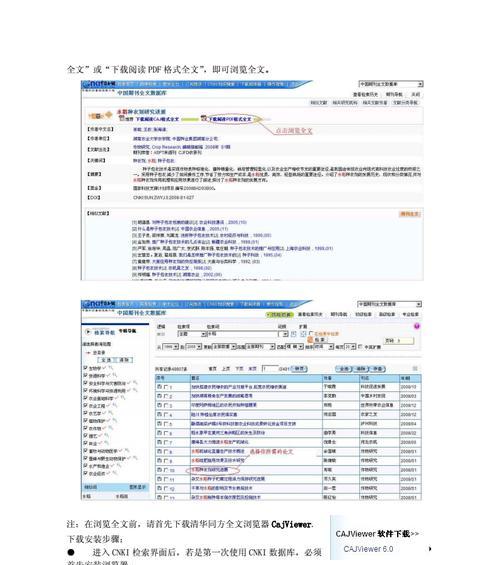The image size is (500, 565).
Task: Click the PDF download disk icon
Action: [204, 118]
